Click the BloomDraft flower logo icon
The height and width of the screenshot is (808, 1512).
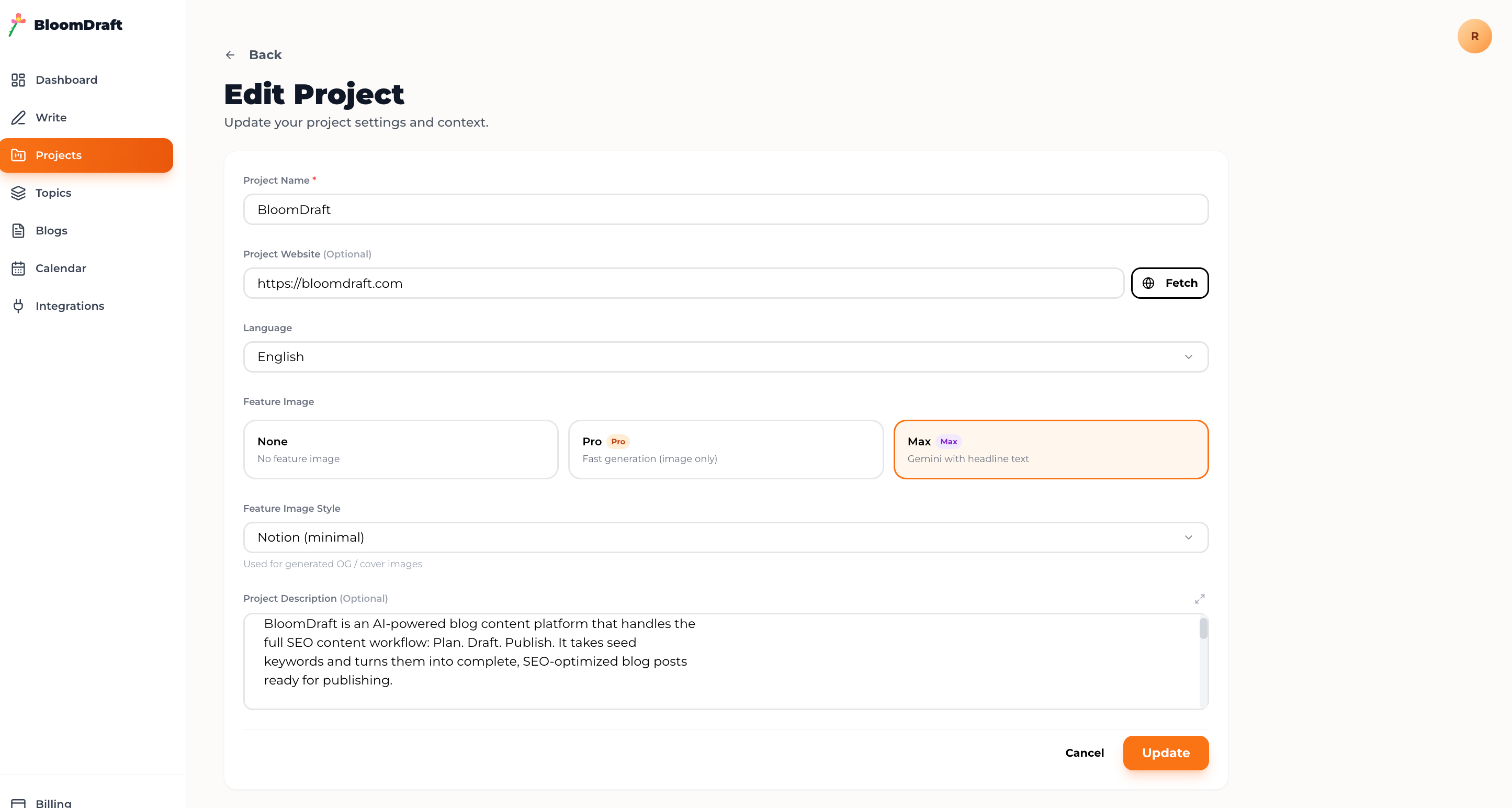pyautogui.click(x=17, y=25)
